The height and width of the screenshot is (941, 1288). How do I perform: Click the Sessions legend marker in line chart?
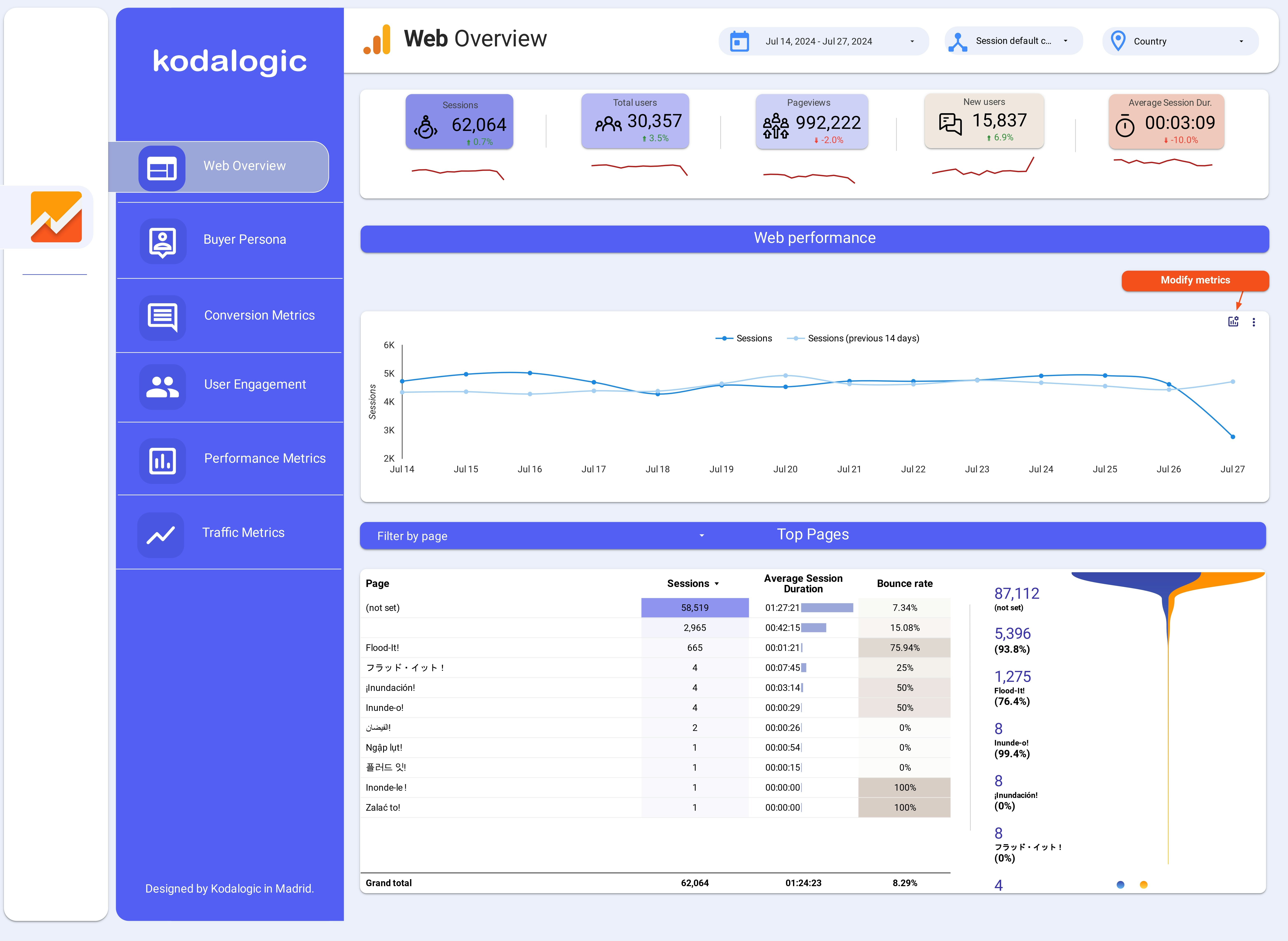pos(724,338)
